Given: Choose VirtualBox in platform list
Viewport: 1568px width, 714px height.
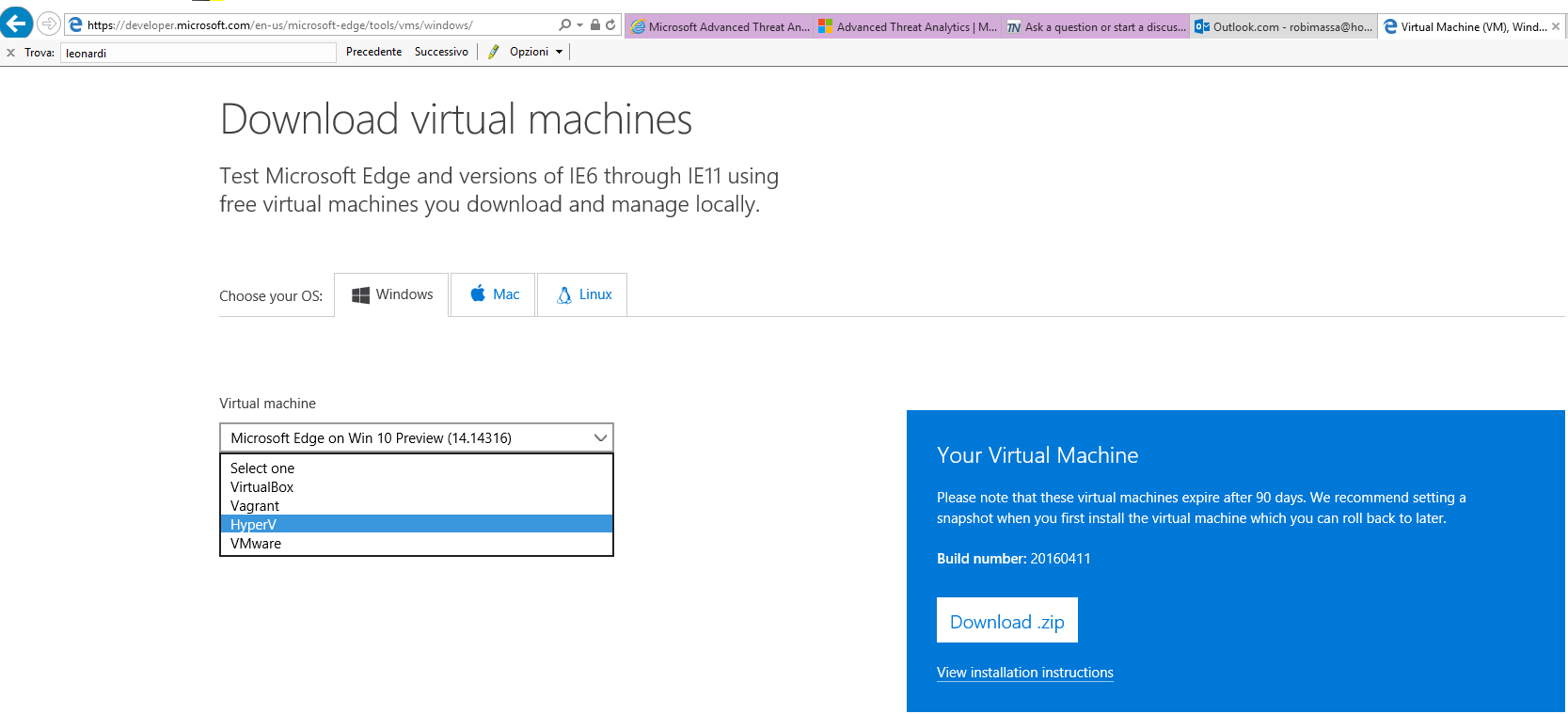Looking at the screenshot, I should point(417,486).
